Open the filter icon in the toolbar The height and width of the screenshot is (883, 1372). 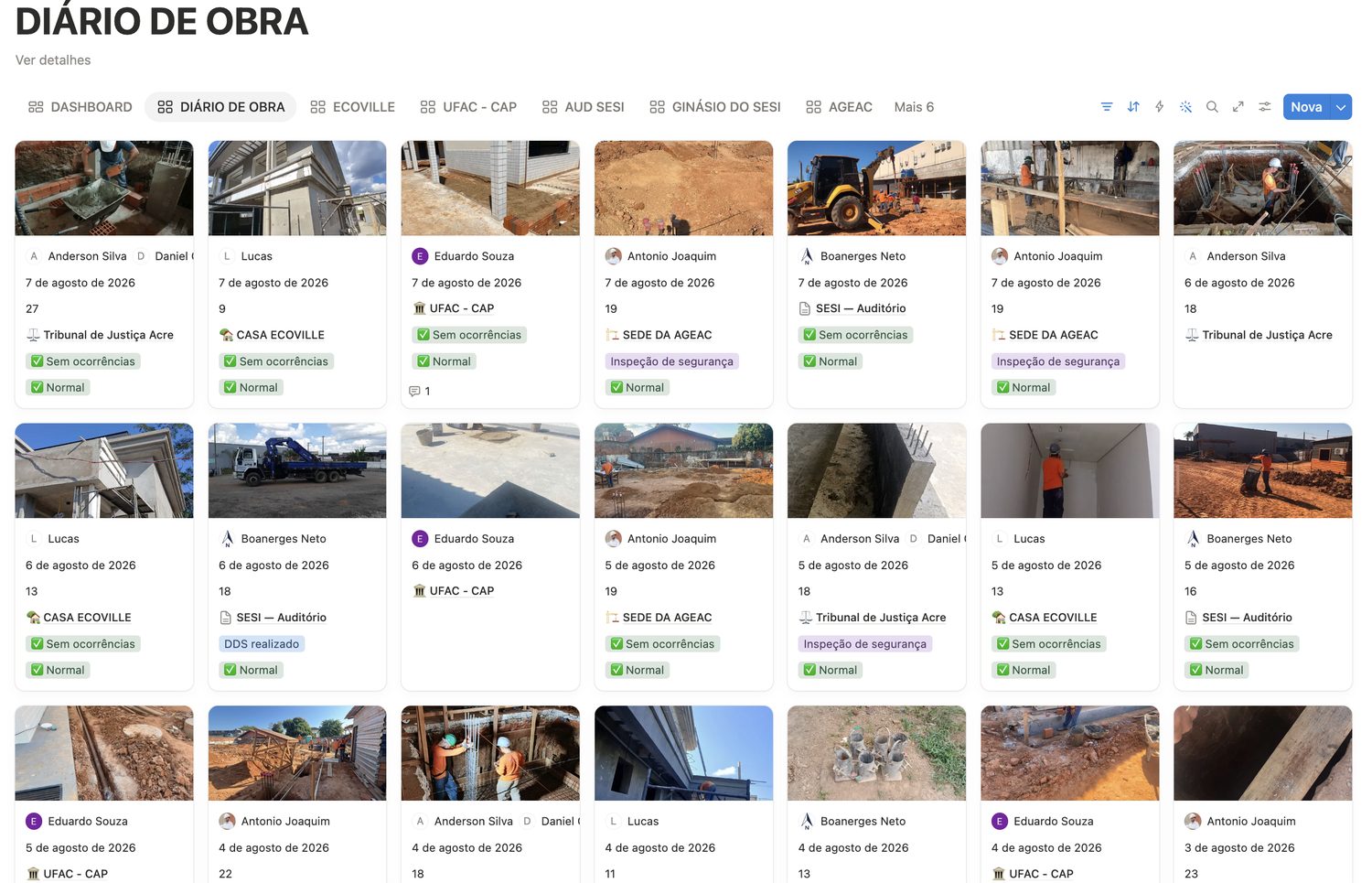[1107, 107]
